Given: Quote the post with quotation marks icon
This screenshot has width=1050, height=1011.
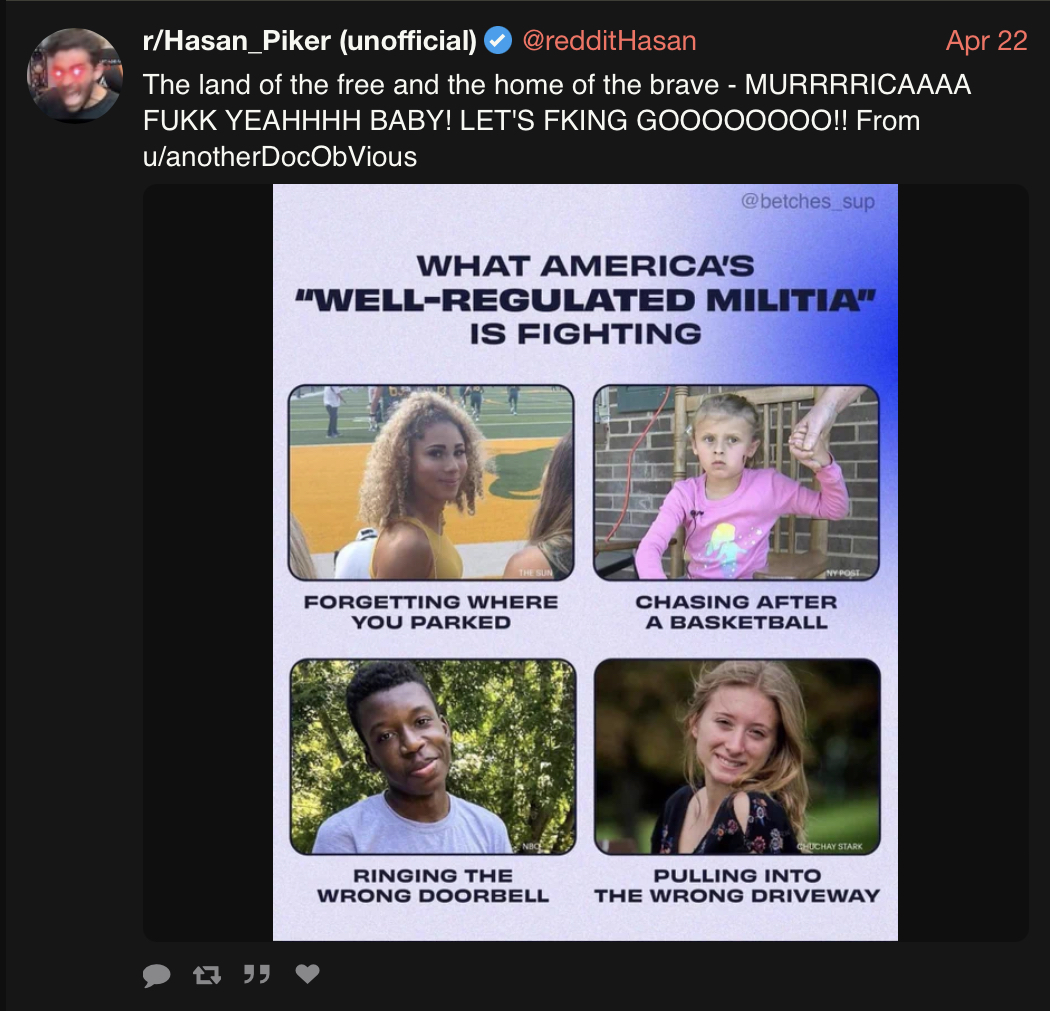Looking at the screenshot, I should pyautogui.click(x=256, y=974).
